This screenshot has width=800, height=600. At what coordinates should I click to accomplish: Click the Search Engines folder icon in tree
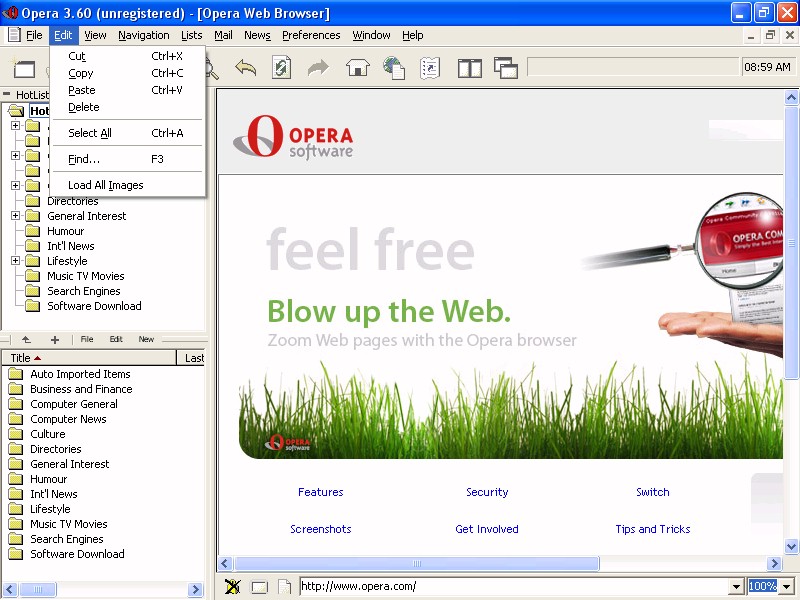pos(33,291)
